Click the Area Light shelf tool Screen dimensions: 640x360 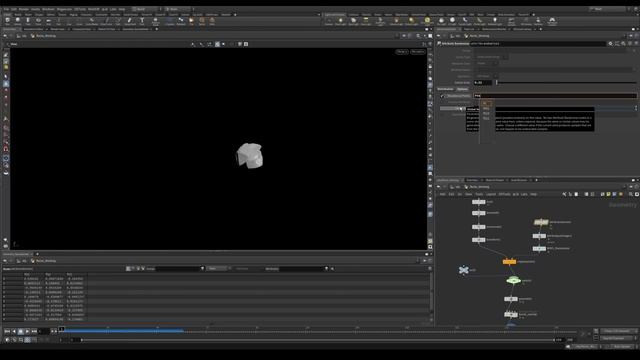pyautogui.click(x=366, y=21)
